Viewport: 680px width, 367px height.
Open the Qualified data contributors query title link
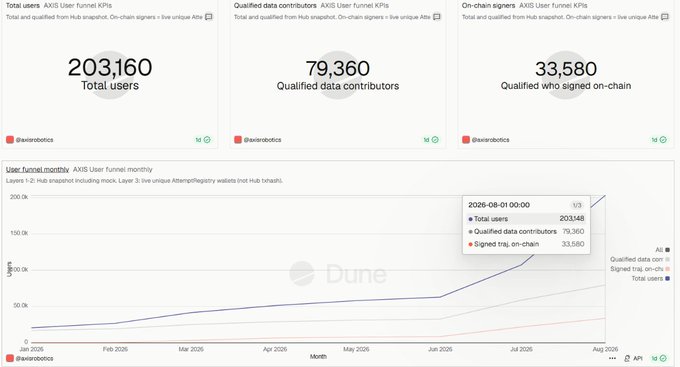[x=275, y=6]
